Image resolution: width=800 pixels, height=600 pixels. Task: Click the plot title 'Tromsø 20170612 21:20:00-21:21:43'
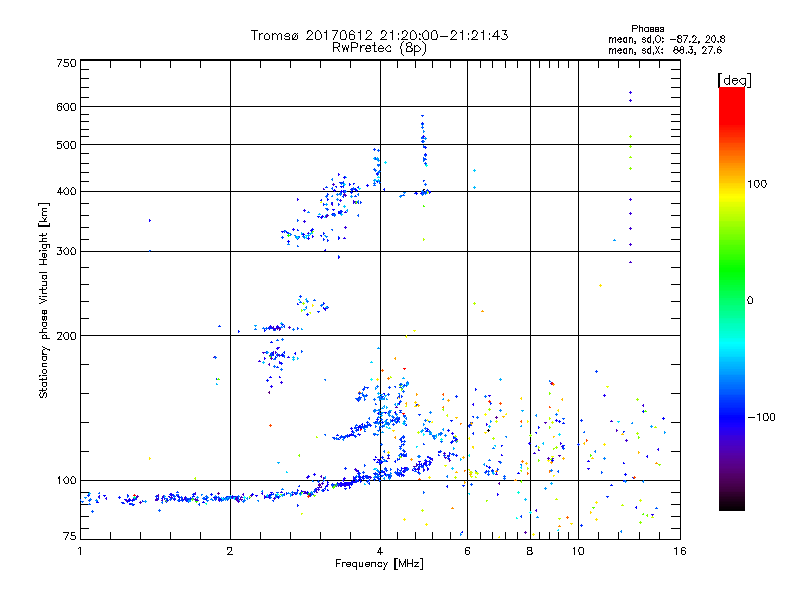[x=379, y=35]
